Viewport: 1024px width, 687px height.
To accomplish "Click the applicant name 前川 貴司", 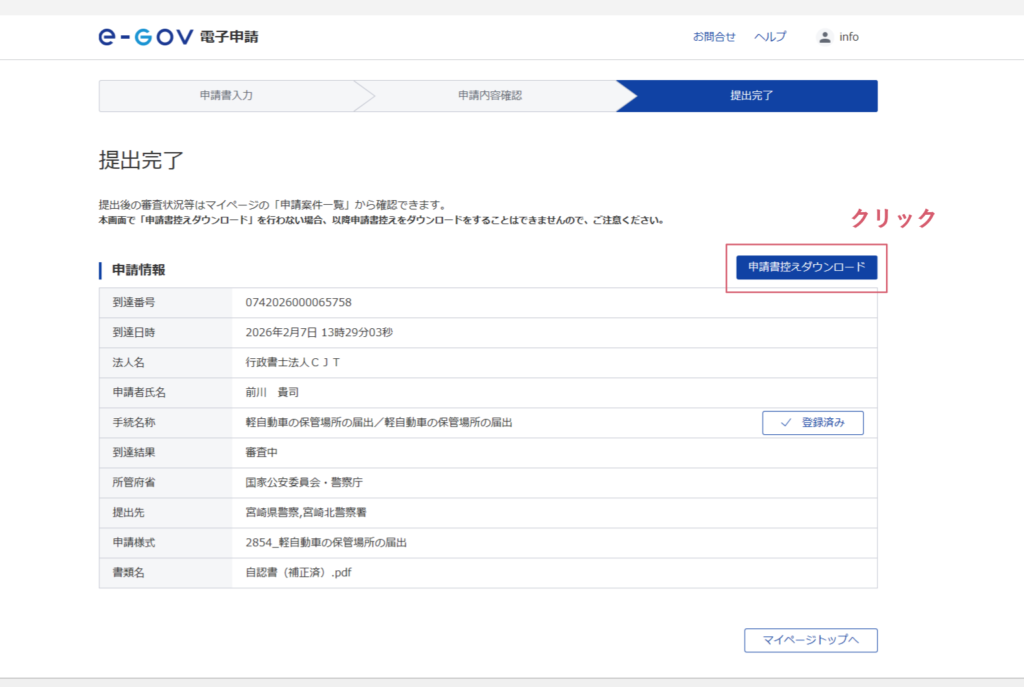I will (x=272, y=393).
